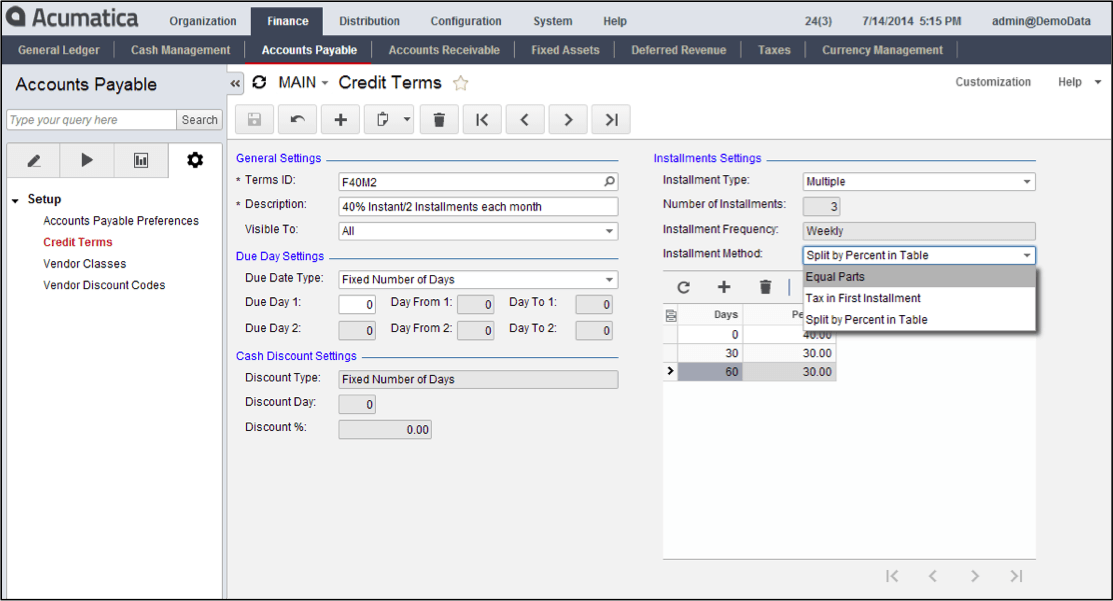Viewport: 1113px width, 601px height.
Task: Go to last page of installments grid
Action: point(1016,576)
